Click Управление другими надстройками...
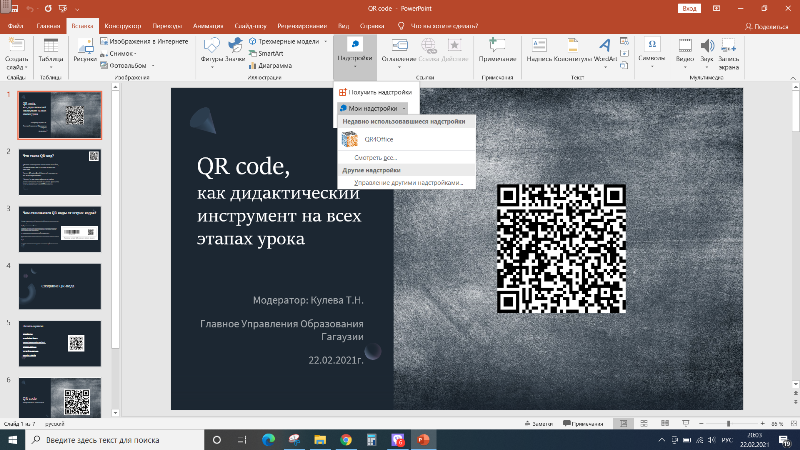The image size is (800, 450). pos(409,183)
